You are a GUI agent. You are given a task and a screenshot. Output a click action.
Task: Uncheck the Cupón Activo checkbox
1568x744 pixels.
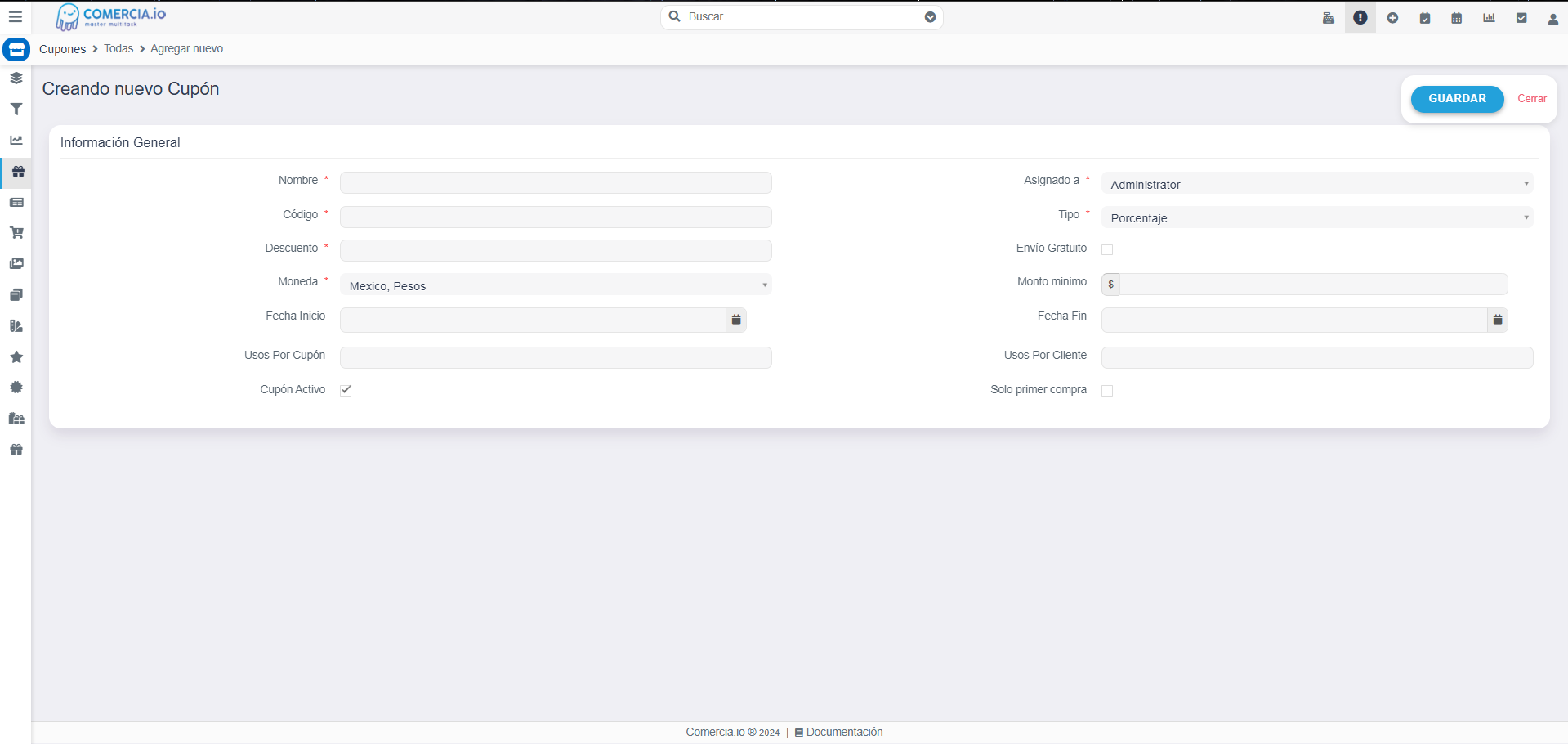point(346,390)
